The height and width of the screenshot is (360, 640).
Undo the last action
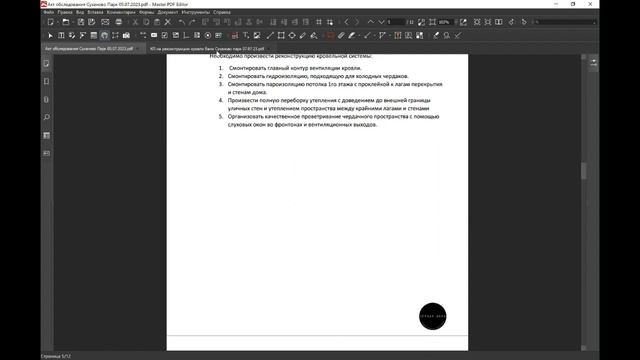coord(182,22)
